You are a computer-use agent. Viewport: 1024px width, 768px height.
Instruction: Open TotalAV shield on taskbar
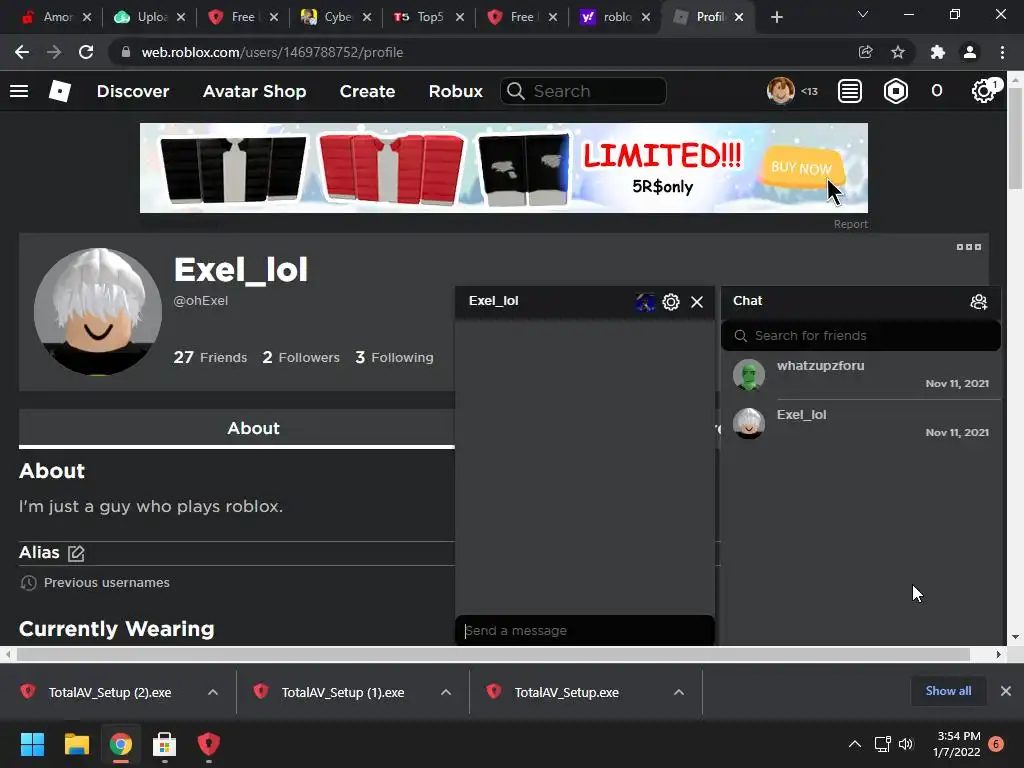tap(208, 744)
